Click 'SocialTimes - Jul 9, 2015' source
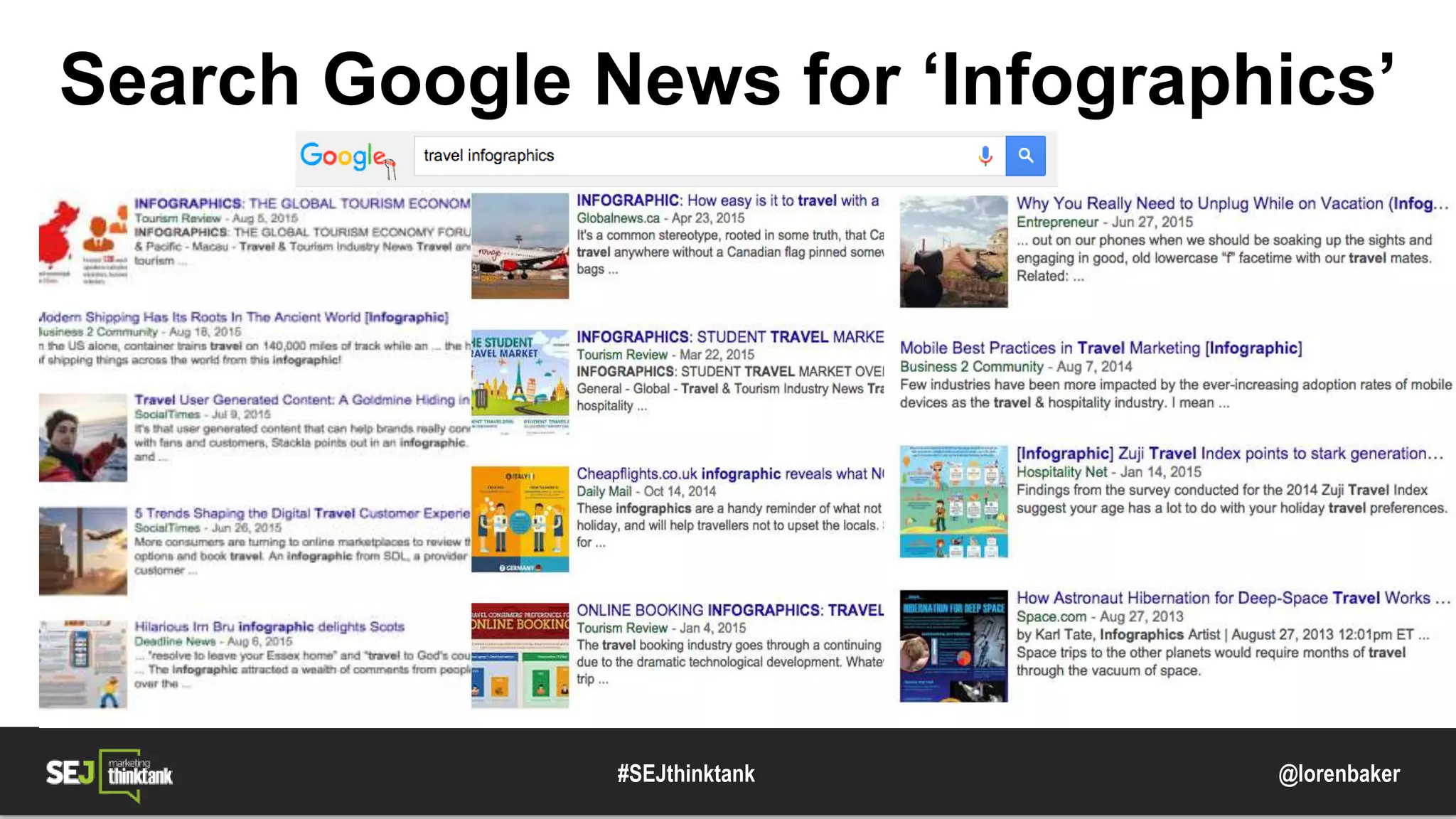Viewport: 1456px width, 819px height. 203,414
